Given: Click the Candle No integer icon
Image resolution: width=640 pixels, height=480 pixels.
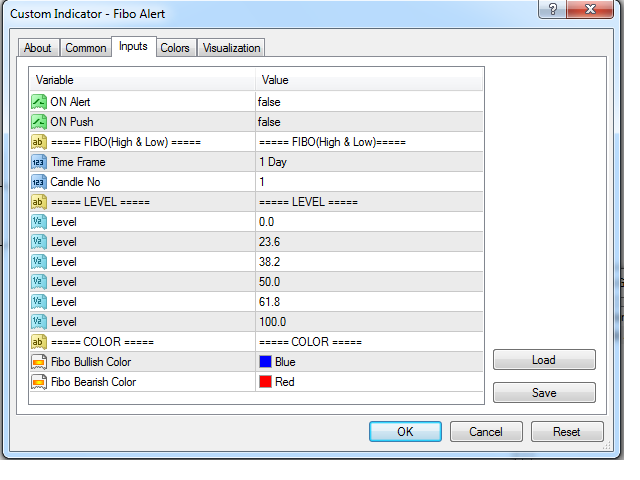Looking at the screenshot, I should coord(39,182).
